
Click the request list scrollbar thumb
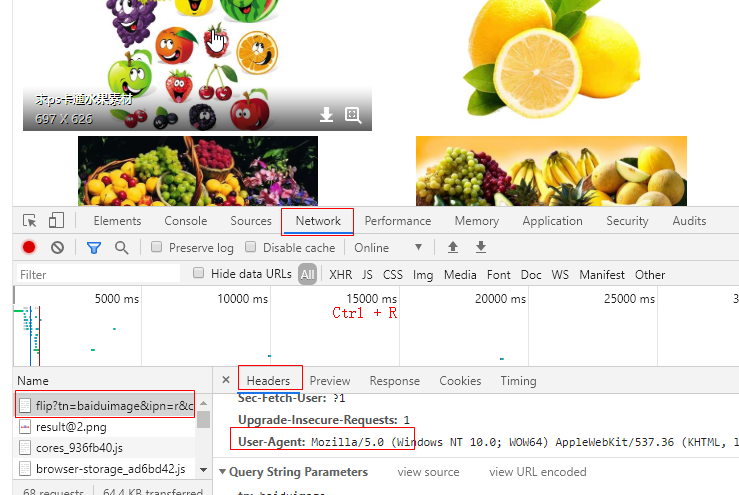(x=204, y=419)
